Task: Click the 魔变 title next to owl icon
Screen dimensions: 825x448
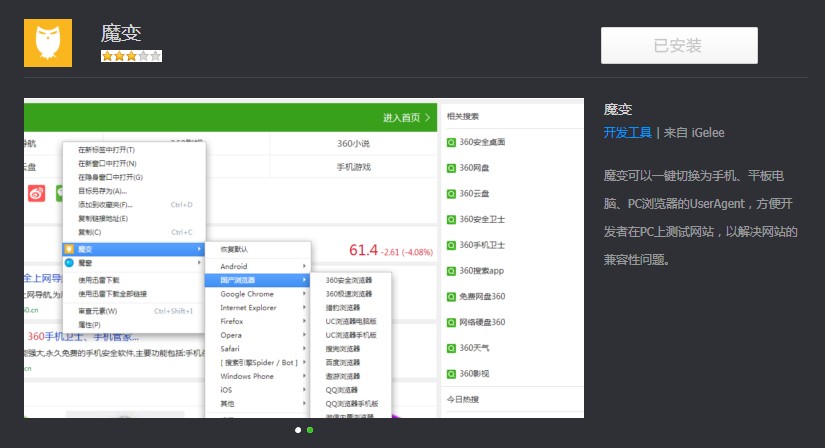Action: click(x=121, y=34)
